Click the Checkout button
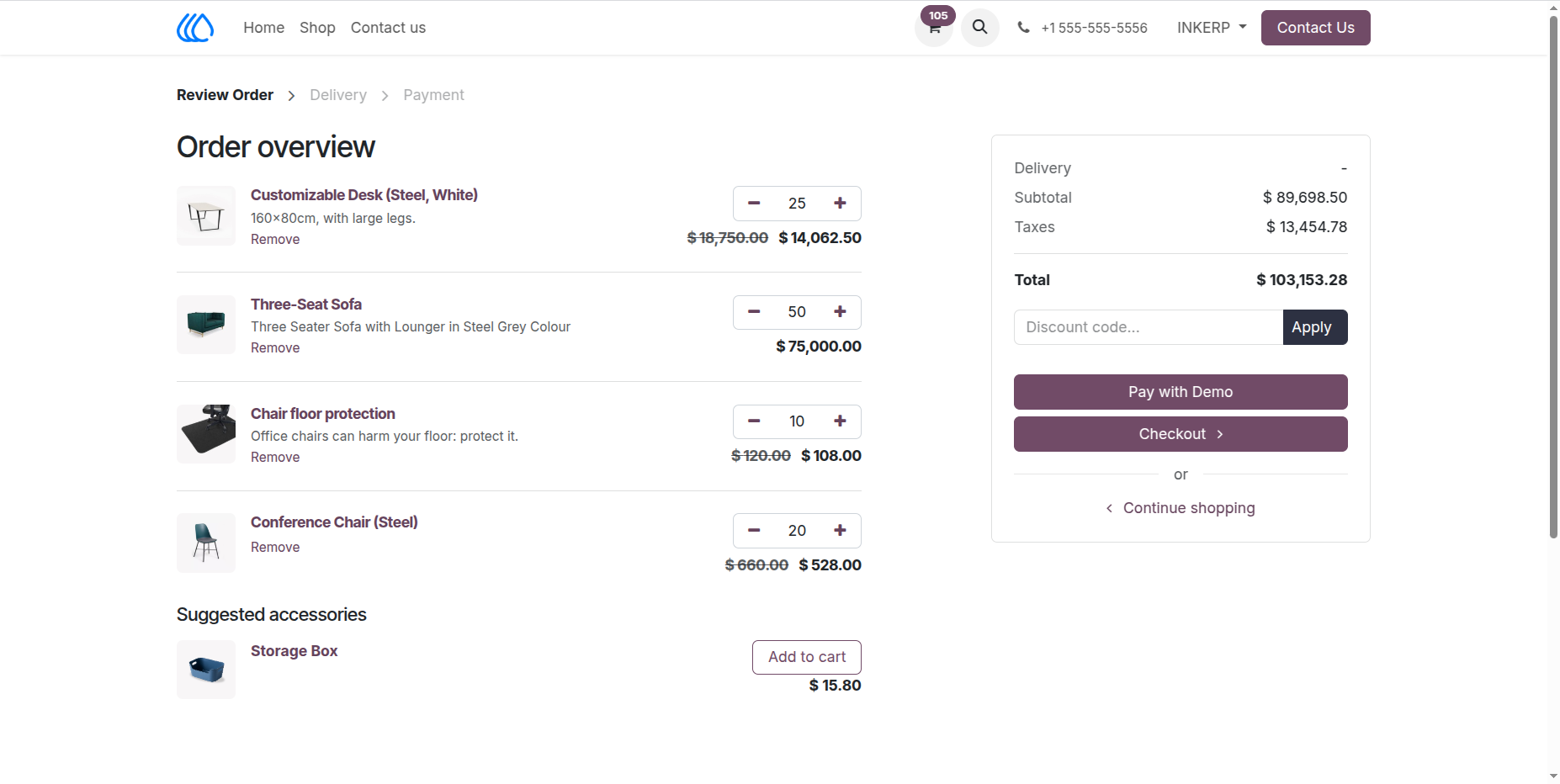The image size is (1560, 784). tap(1181, 434)
